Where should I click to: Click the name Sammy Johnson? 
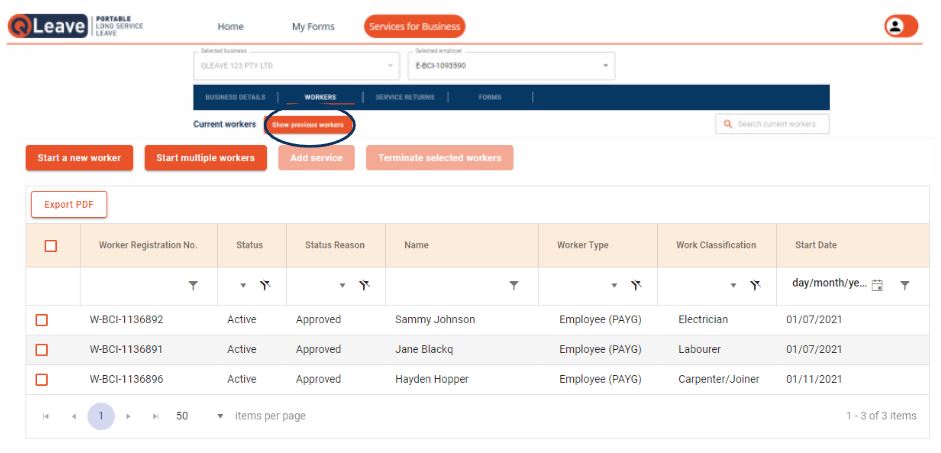pos(435,320)
